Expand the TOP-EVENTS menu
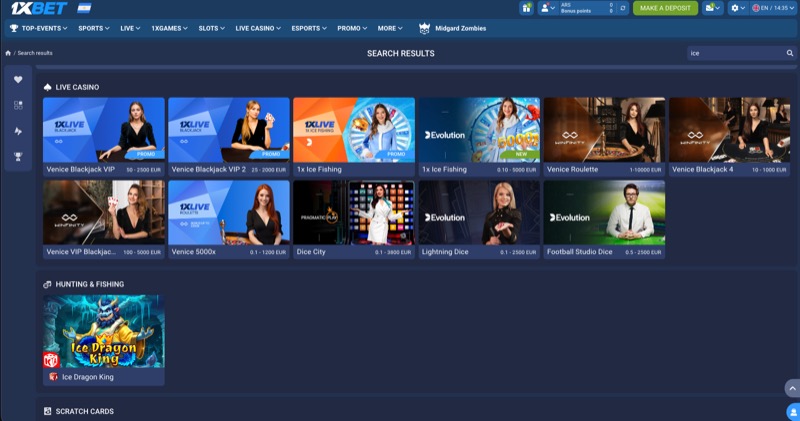 (39, 29)
